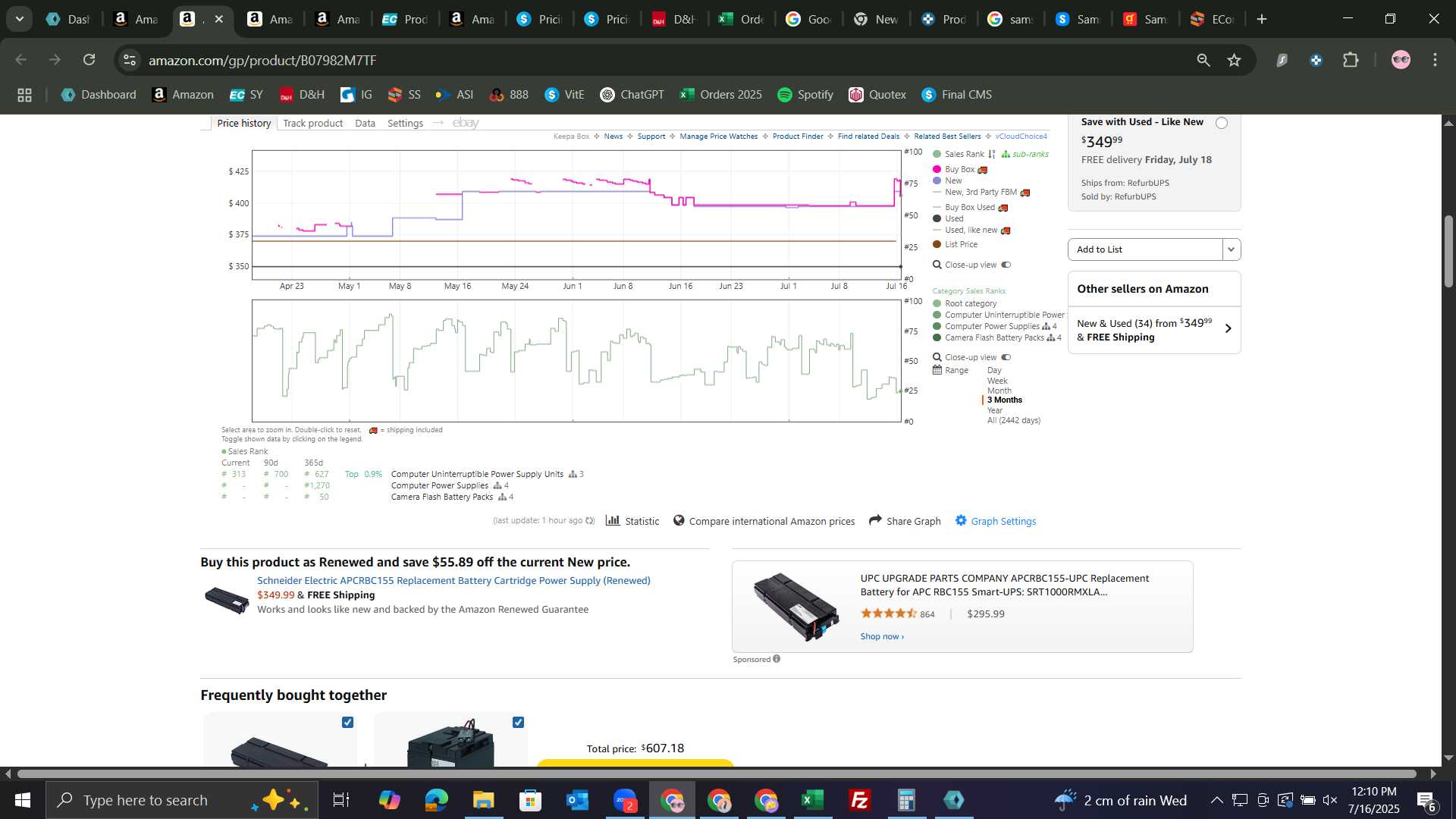Switch to the Keepa Settings tab
The height and width of the screenshot is (819, 1456).
[405, 123]
